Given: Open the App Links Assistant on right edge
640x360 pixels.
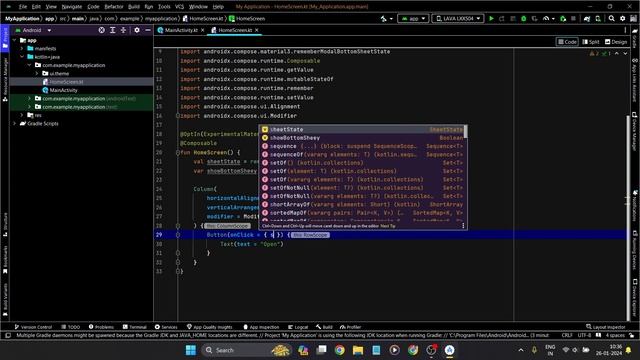Looking at the screenshot, I should coord(635,82).
